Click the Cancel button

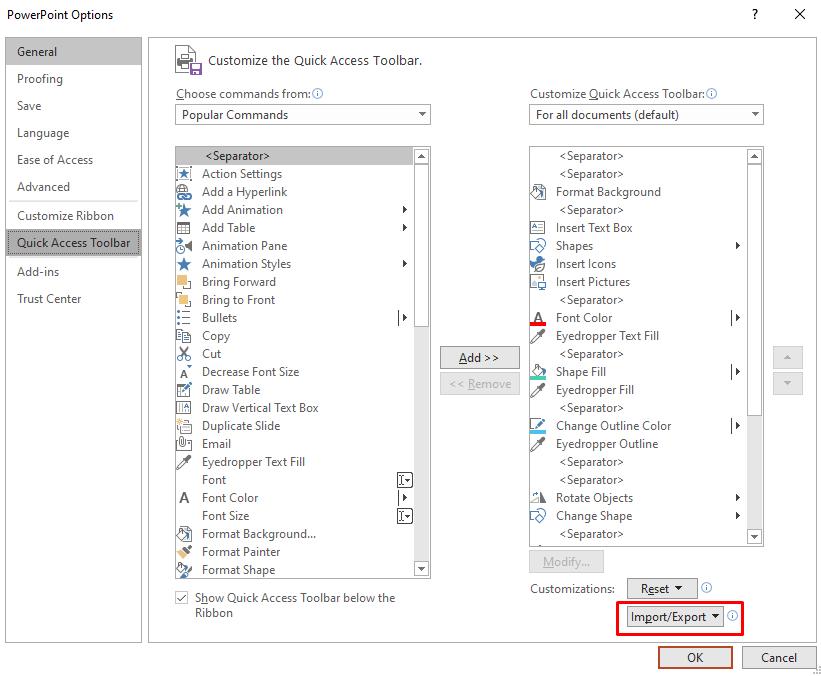(x=779, y=658)
